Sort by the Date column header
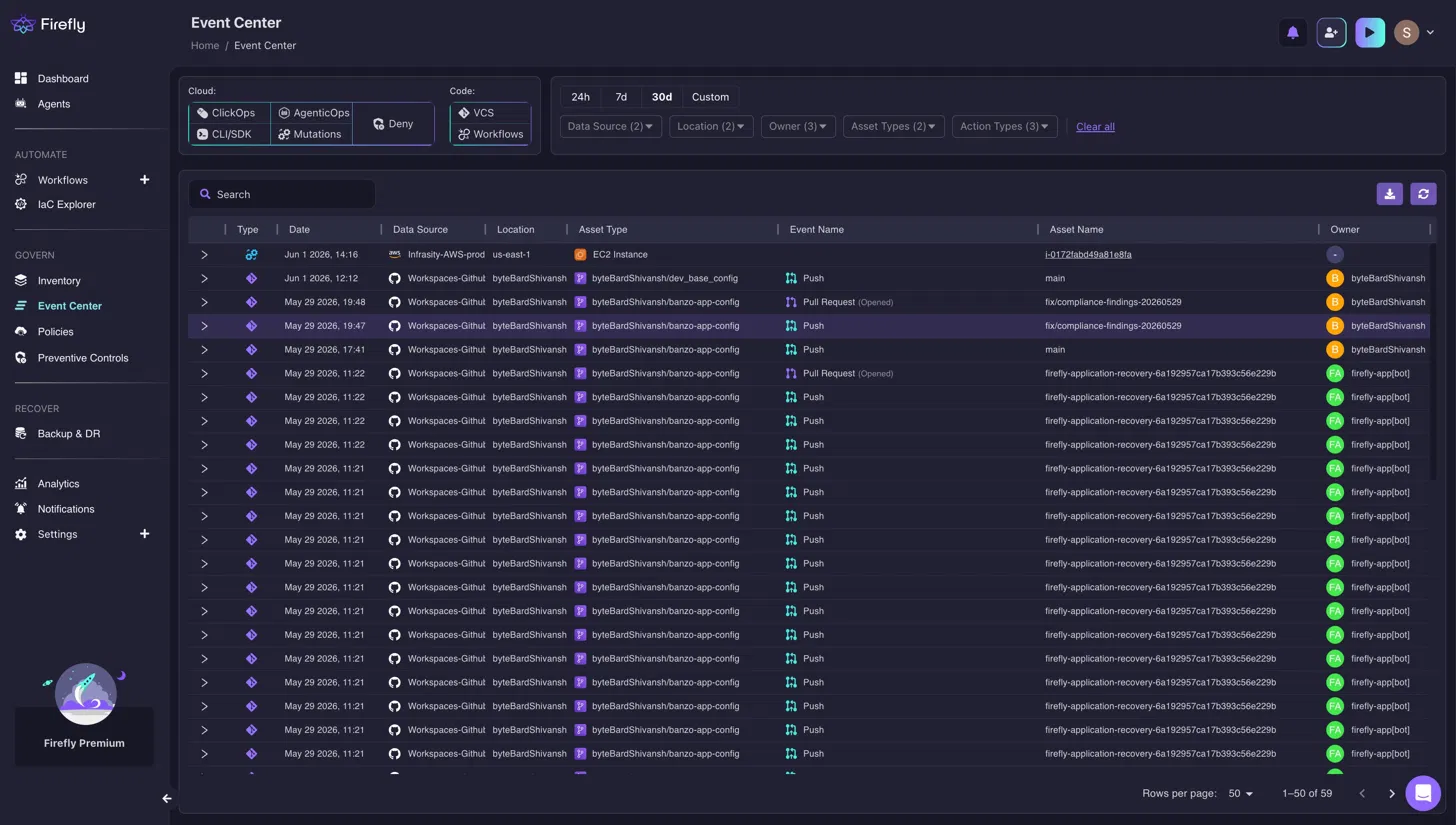Screen dimensions: 1456x825 299,229
